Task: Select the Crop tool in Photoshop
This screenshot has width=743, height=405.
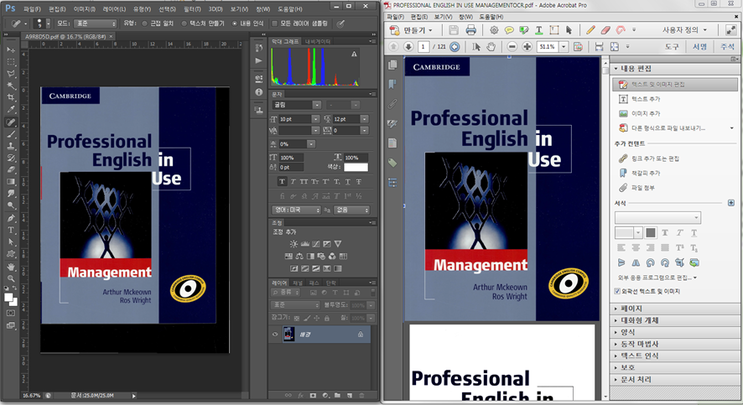Action: [x=10, y=98]
